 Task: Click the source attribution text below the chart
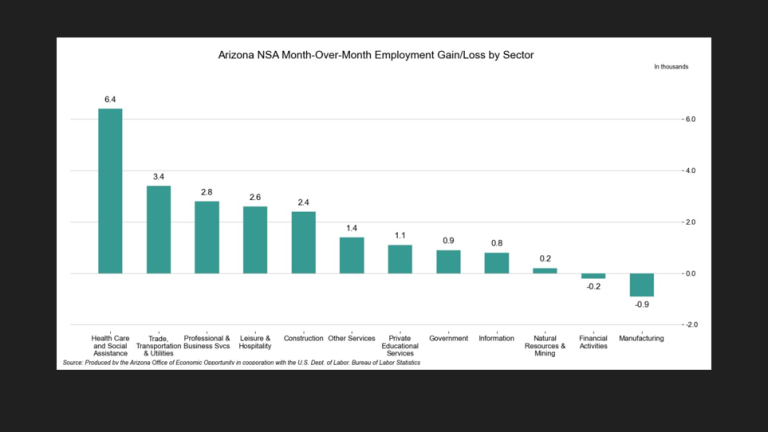point(241,363)
